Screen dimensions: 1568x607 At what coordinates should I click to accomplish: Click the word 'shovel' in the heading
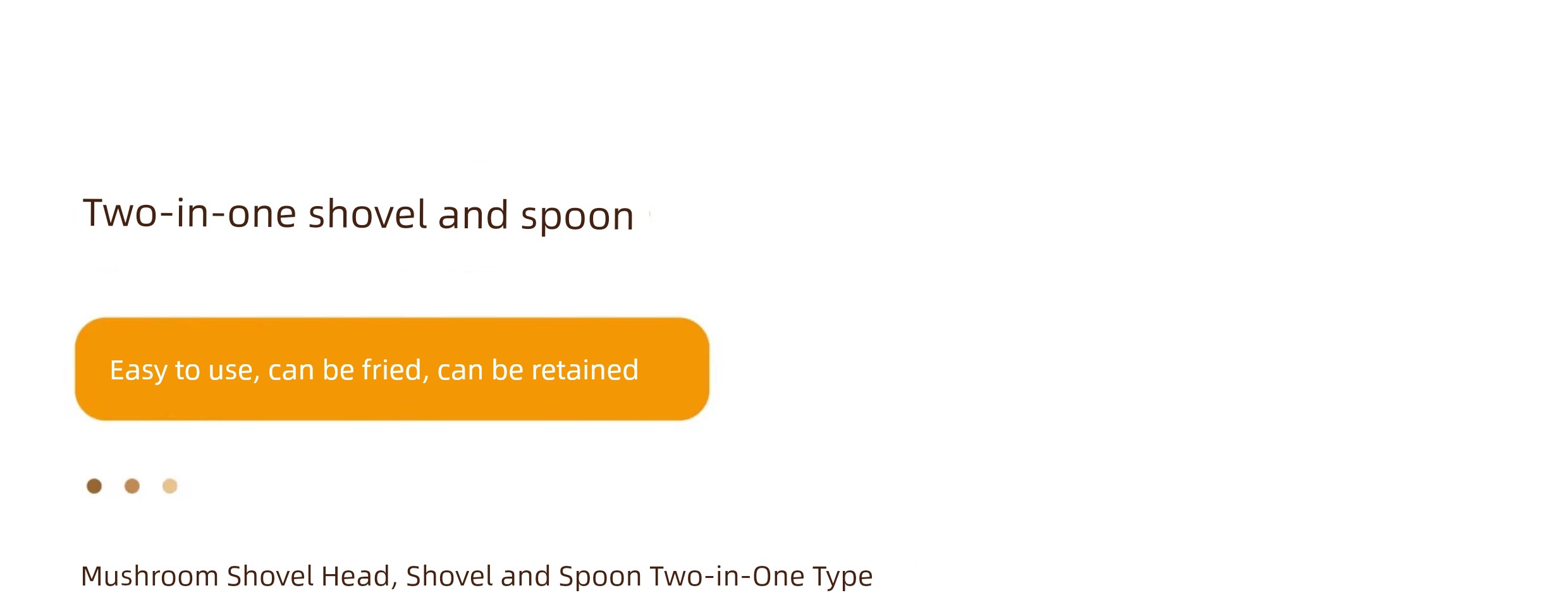[x=367, y=214]
